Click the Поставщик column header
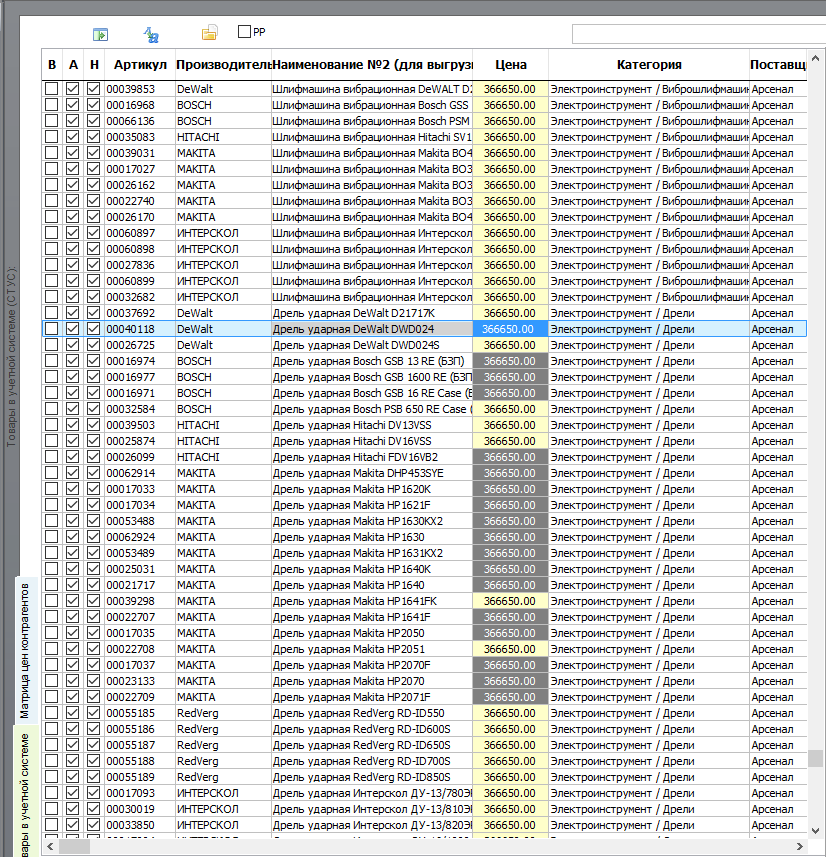Screen dimensions: 826x857 (778, 64)
